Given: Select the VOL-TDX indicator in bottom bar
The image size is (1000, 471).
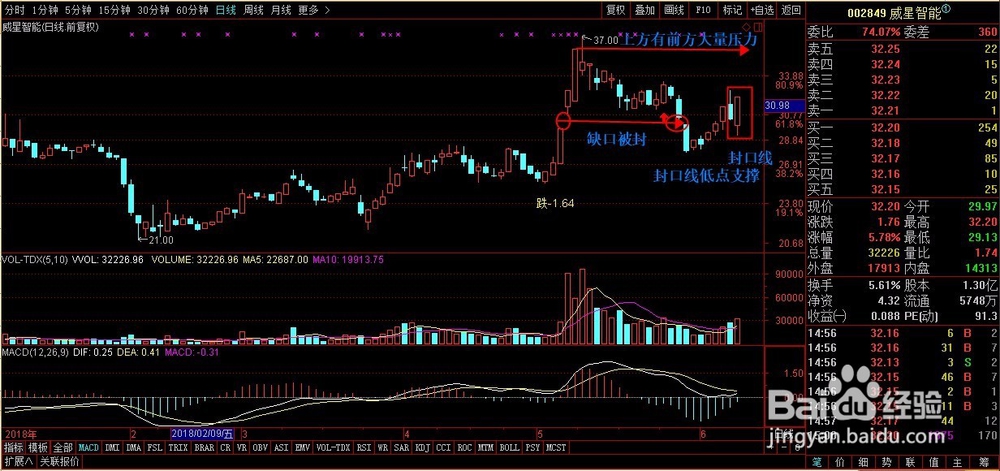Looking at the screenshot, I should point(333,447).
